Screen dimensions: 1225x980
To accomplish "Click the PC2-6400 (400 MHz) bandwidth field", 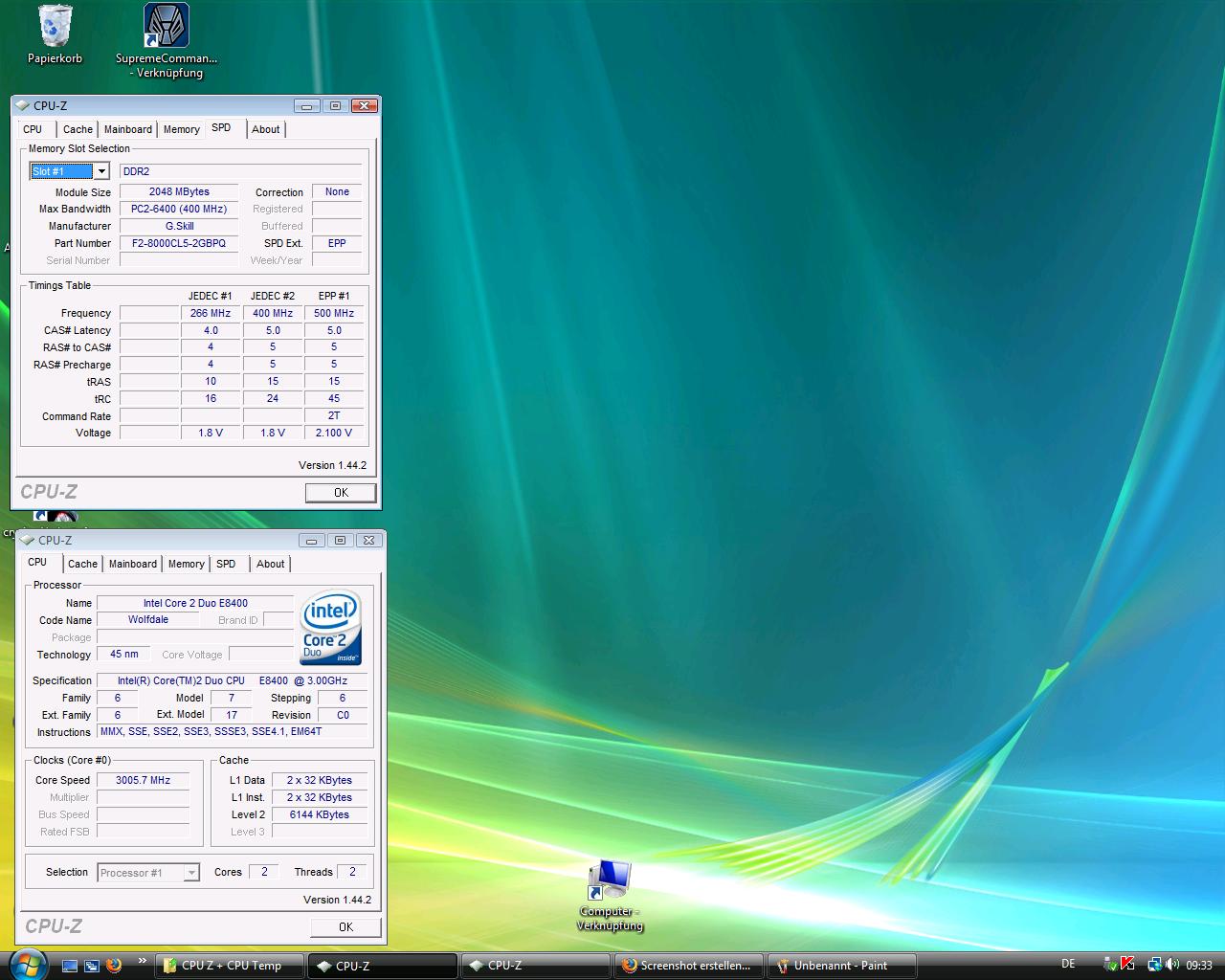I will [179, 209].
